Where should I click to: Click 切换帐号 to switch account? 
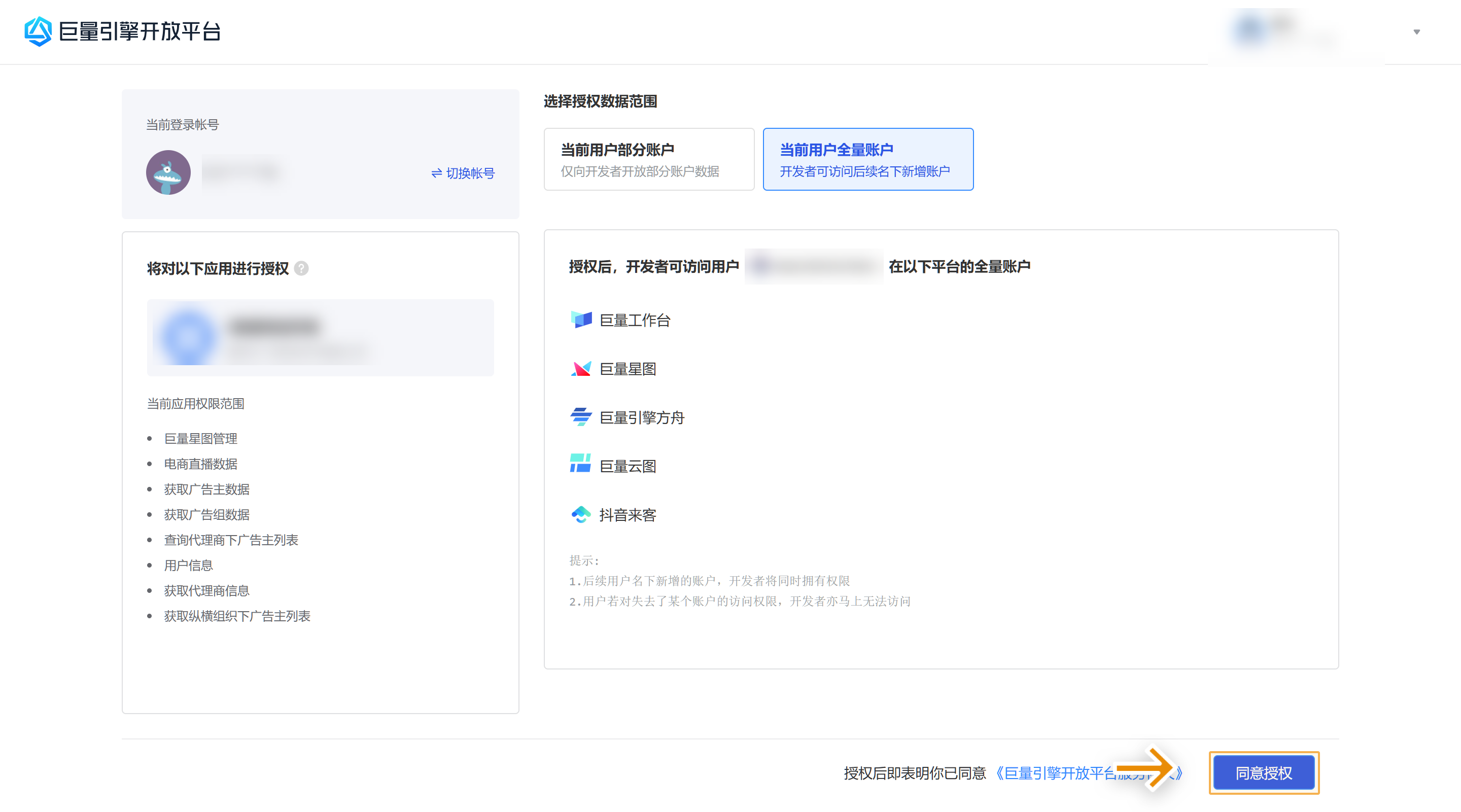[x=463, y=173]
